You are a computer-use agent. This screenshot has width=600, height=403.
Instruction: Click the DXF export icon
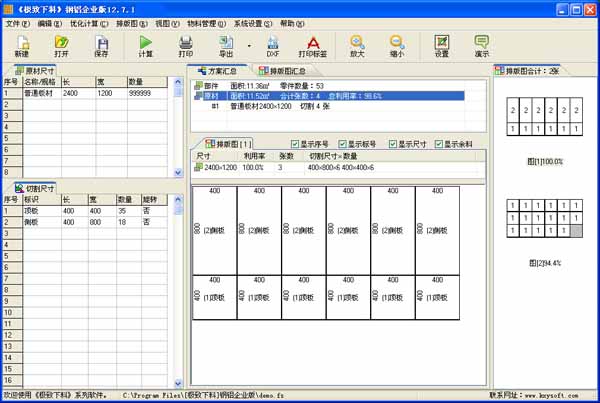[x=272, y=46]
